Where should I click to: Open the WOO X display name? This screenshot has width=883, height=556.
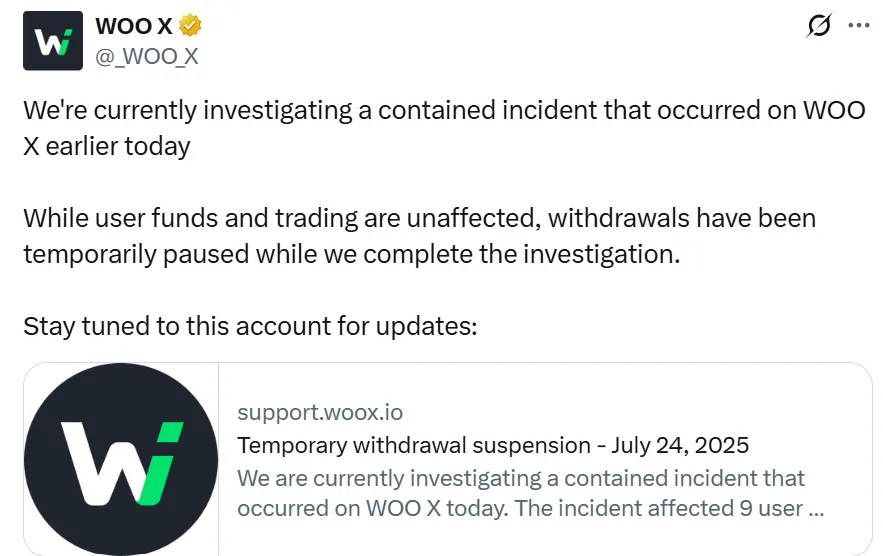tap(133, 27)
